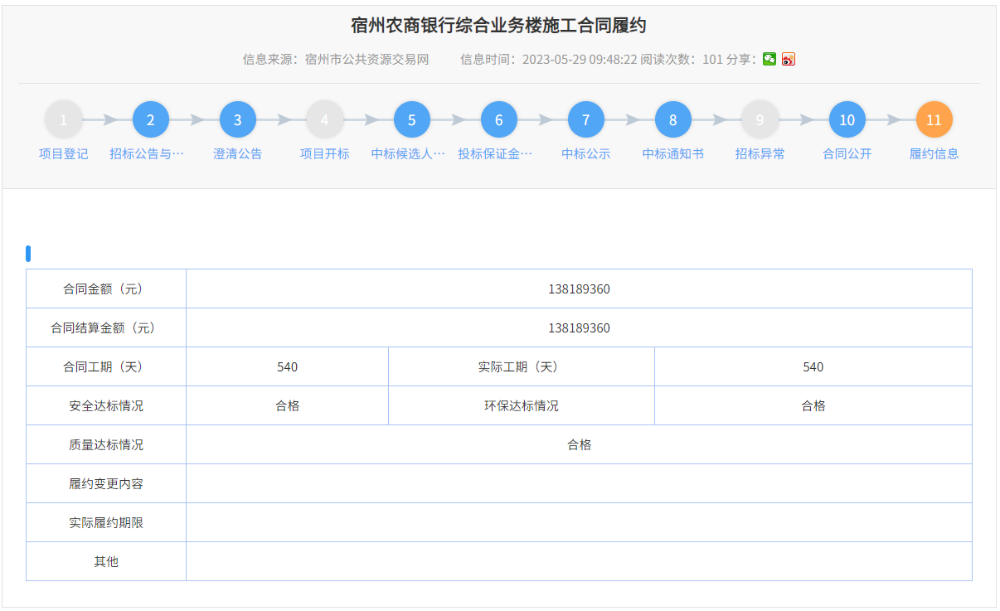Click the source text 宿州市公共资源交易网
This screenshot has height=611, width=1000.
367,59
